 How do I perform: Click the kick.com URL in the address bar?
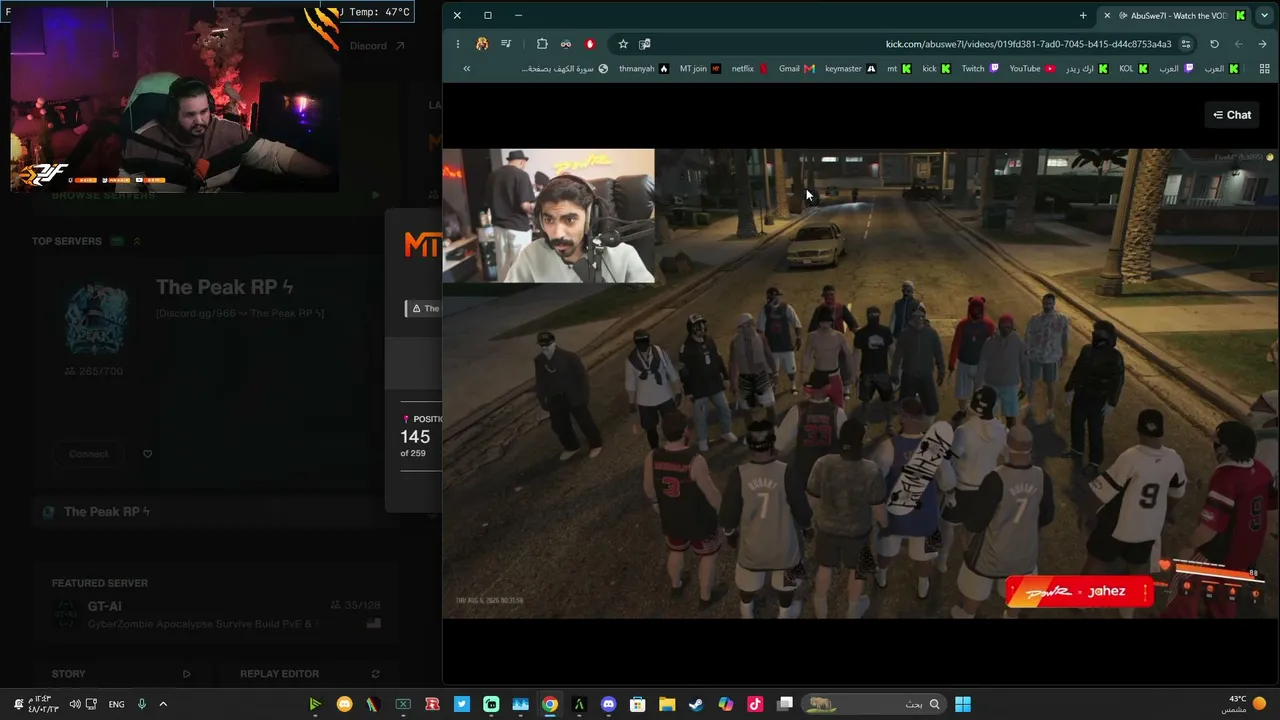(1028, 44)
